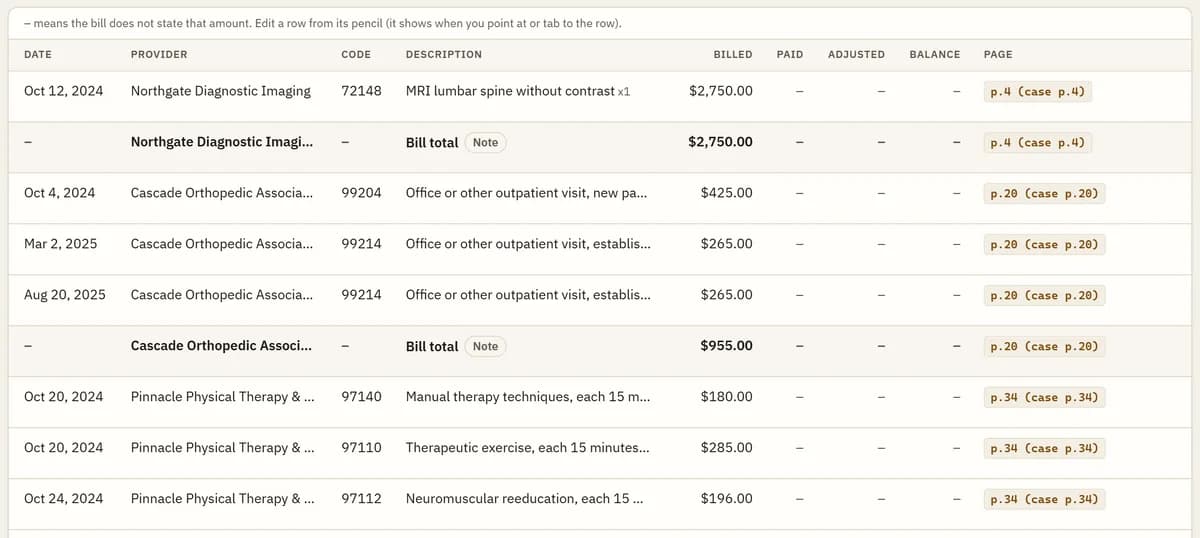Click the PAID column header
The height and width of the screenshot is (538, 1200).
coord(790,54)
